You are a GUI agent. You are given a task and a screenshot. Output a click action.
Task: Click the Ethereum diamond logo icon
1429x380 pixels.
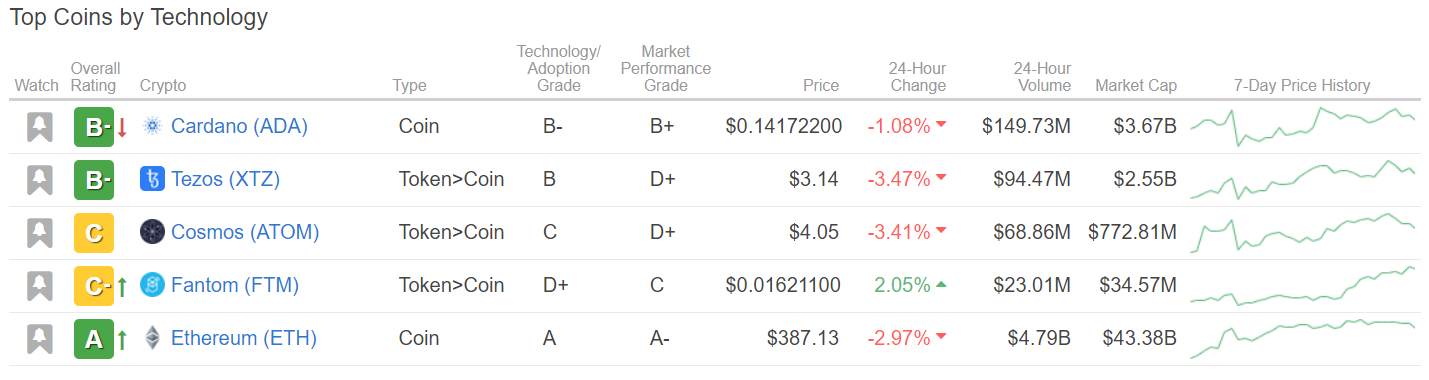click(152, 338)
